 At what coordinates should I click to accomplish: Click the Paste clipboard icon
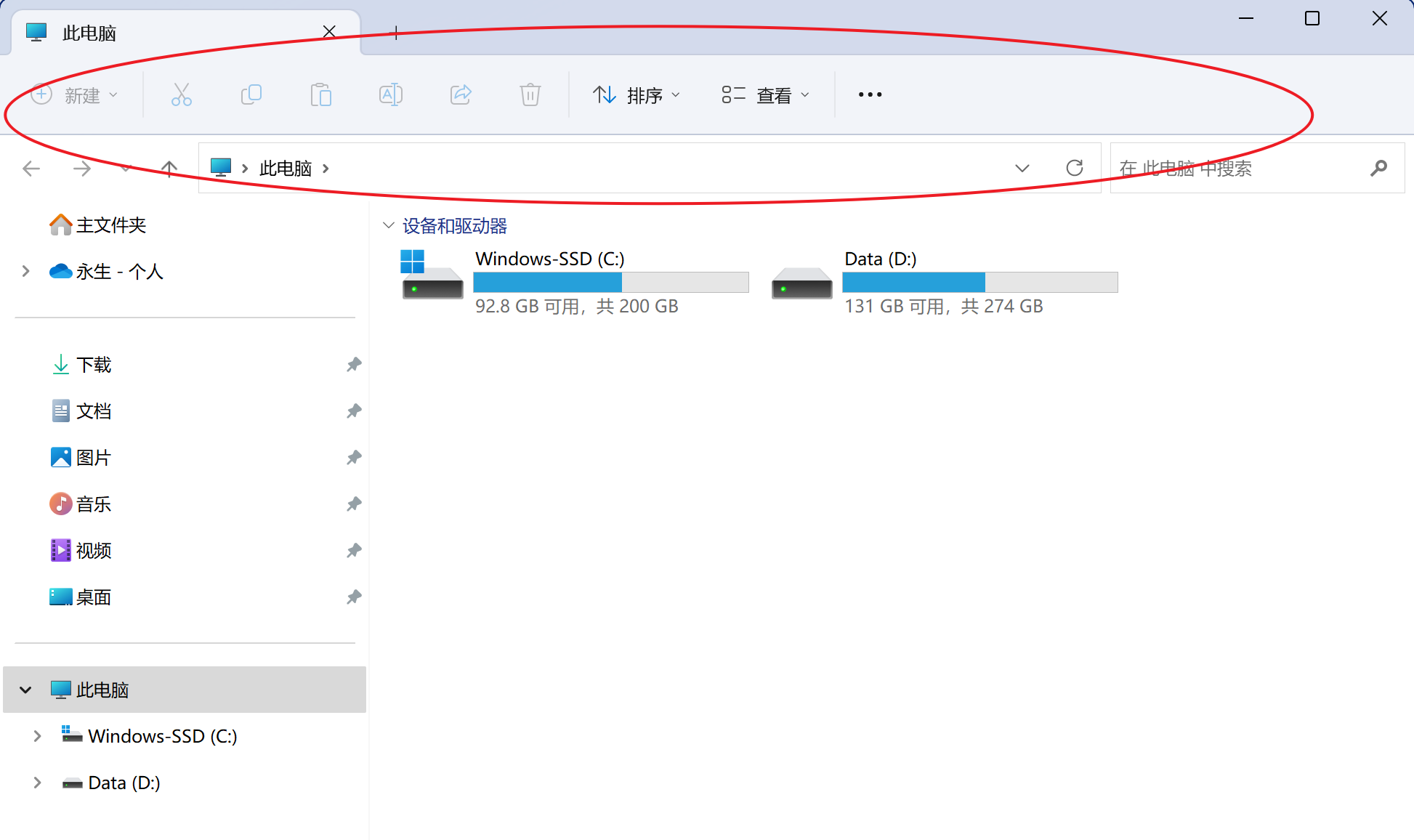click(320, 94)
